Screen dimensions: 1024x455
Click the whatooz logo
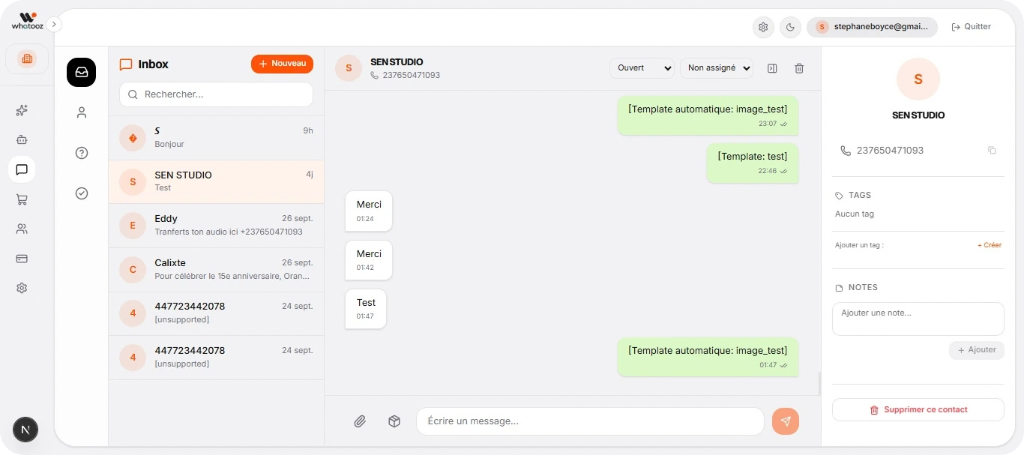27,21
